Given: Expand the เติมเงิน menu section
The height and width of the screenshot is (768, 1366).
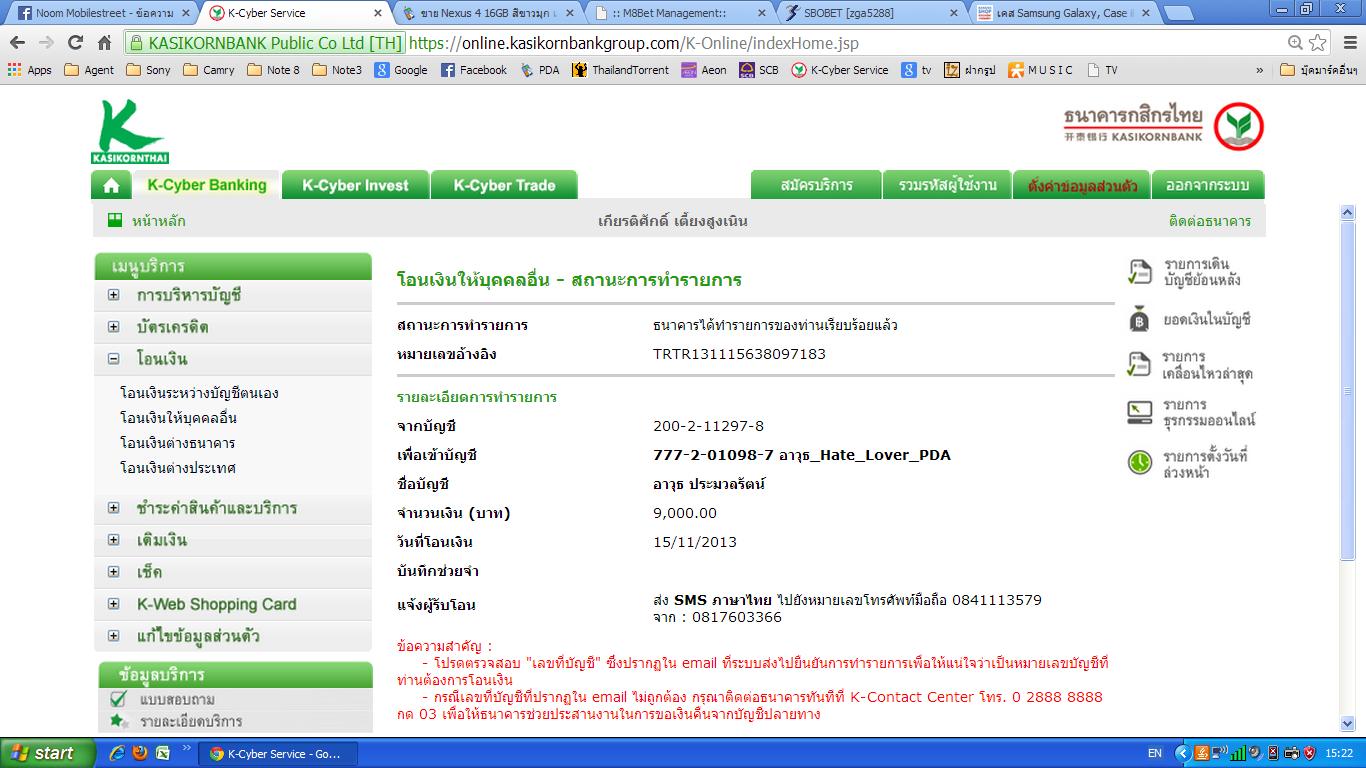Looking at the screenshot, I should [114, 540].
